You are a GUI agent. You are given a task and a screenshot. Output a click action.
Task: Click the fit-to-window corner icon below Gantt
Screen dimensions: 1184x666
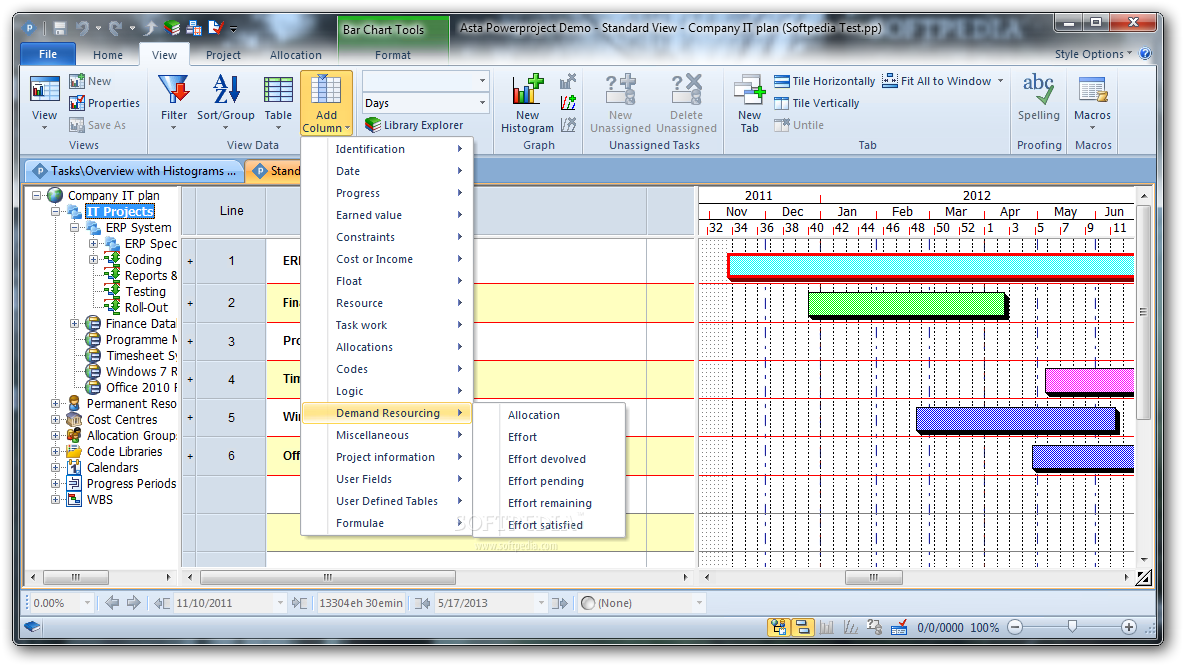[1144, 578]
